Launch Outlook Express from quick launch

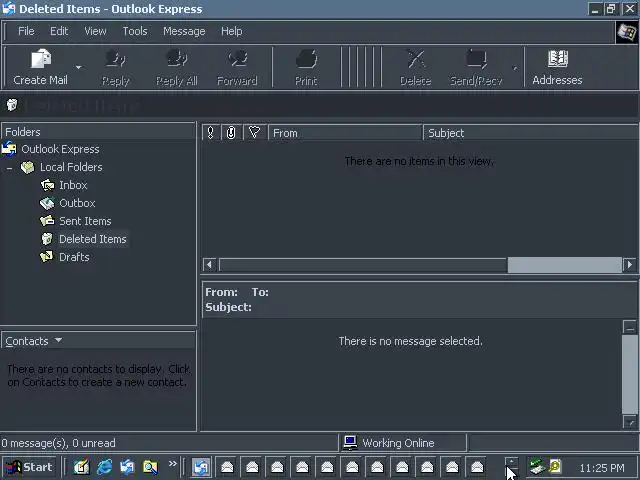click(x=127, y=467)
